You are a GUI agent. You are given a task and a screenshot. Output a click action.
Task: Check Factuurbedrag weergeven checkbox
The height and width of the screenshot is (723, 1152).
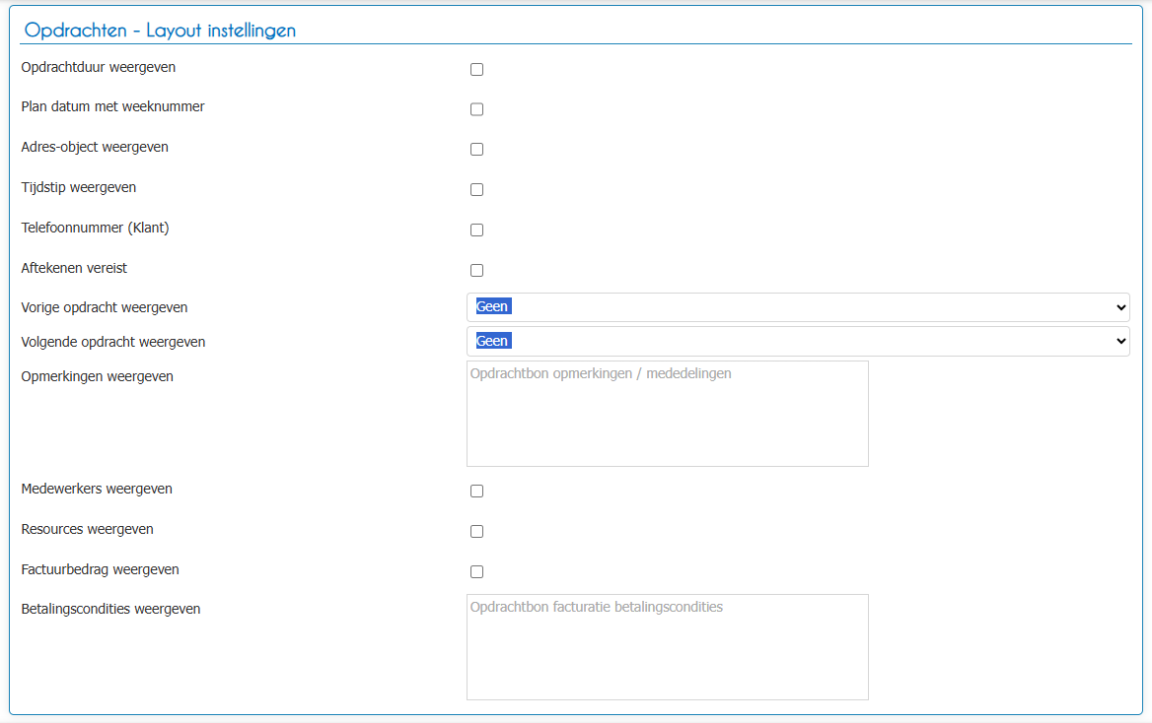click(477, 572)
